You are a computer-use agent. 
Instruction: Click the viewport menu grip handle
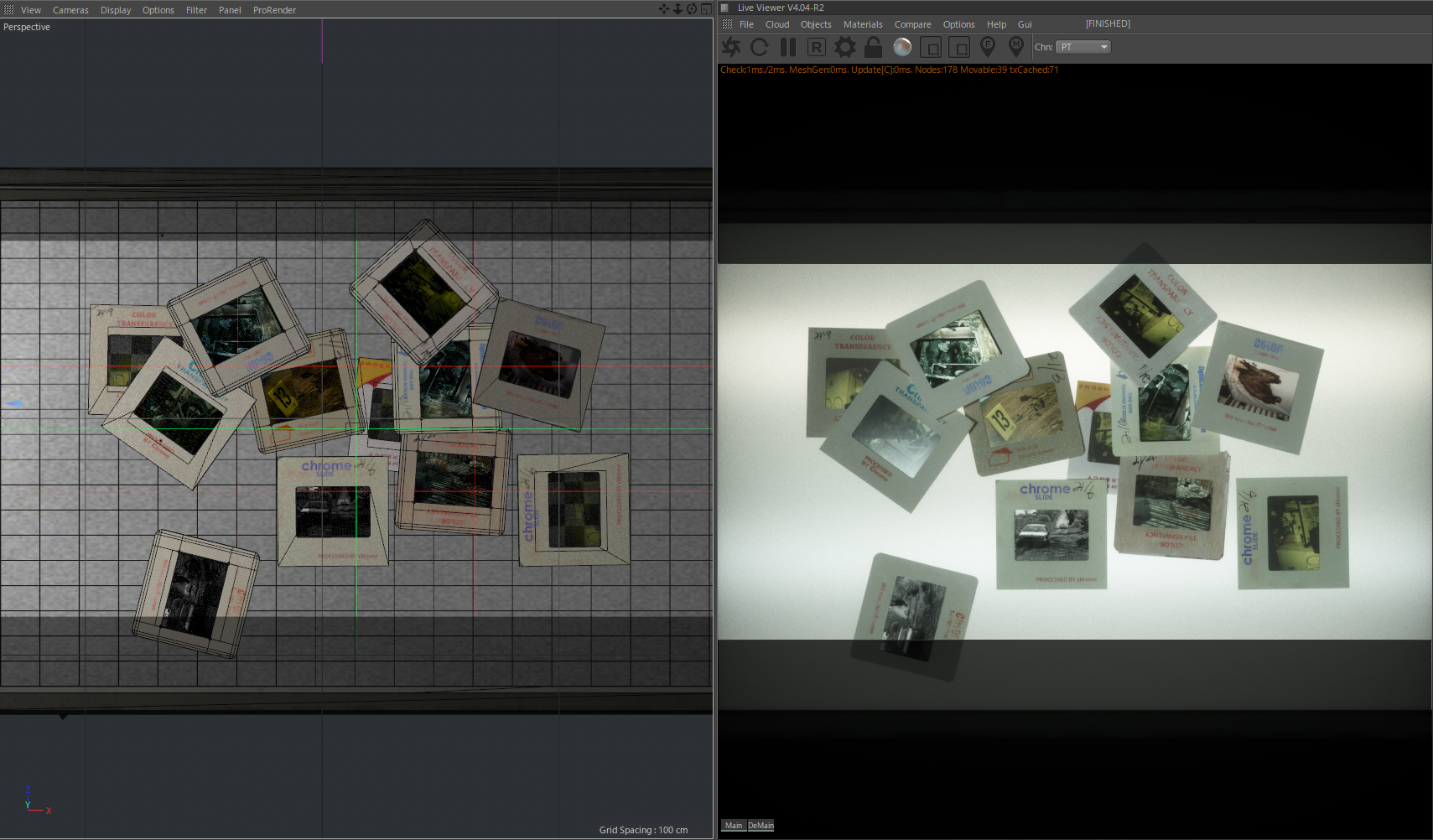click(x=8, y=10)
